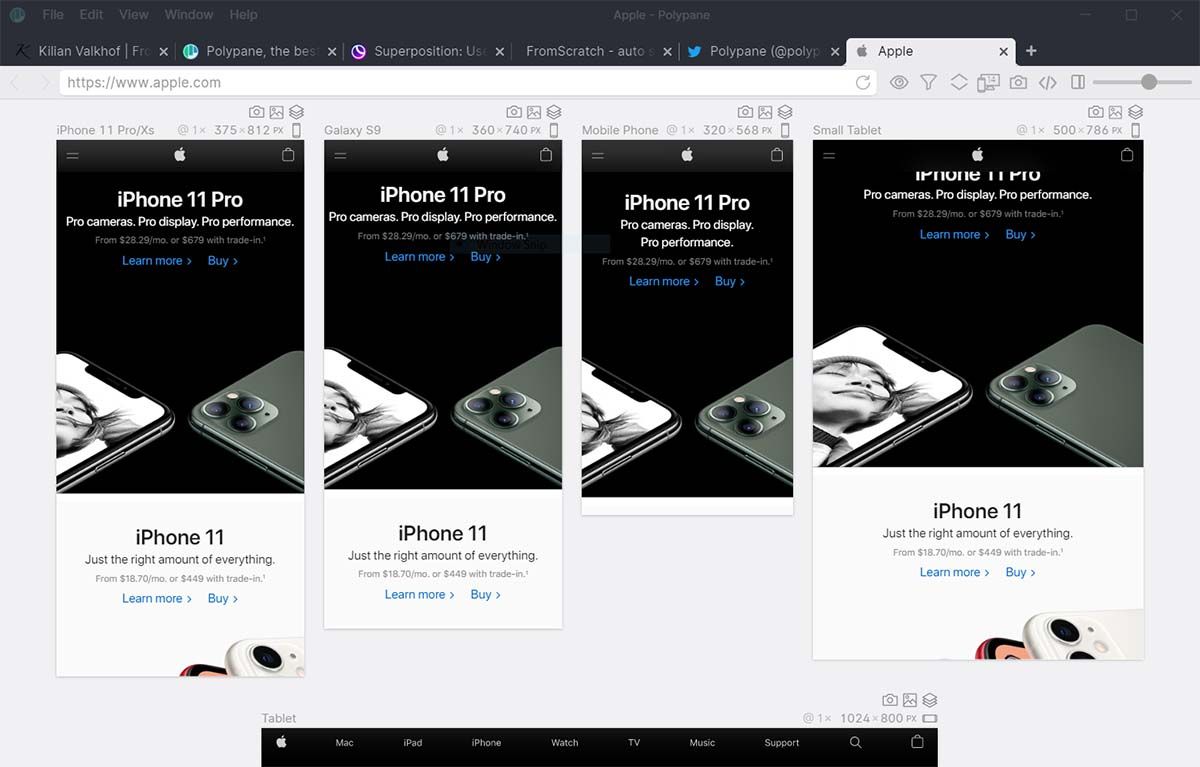Image resolution: width=1200 pixels, height=767 pixels.
Task: Click iPhone 11 Pro Buy link in Mobile Phone pane
Action: 730,281
